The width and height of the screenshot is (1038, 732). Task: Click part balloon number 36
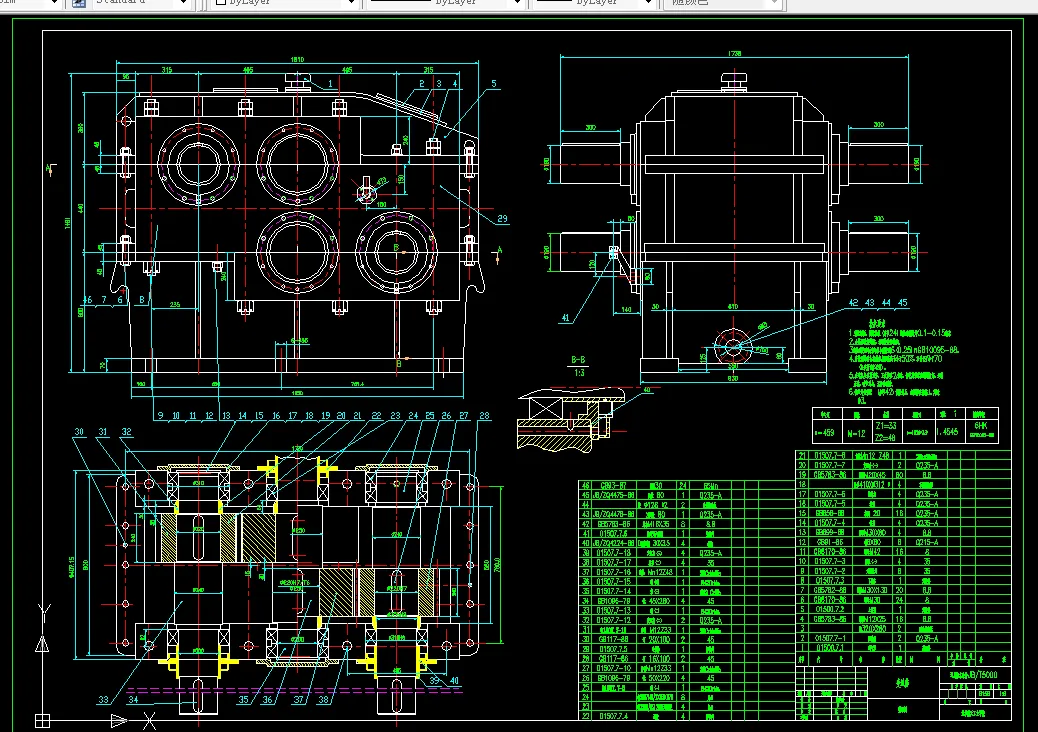pyautogui.click(x=267, y=699)
